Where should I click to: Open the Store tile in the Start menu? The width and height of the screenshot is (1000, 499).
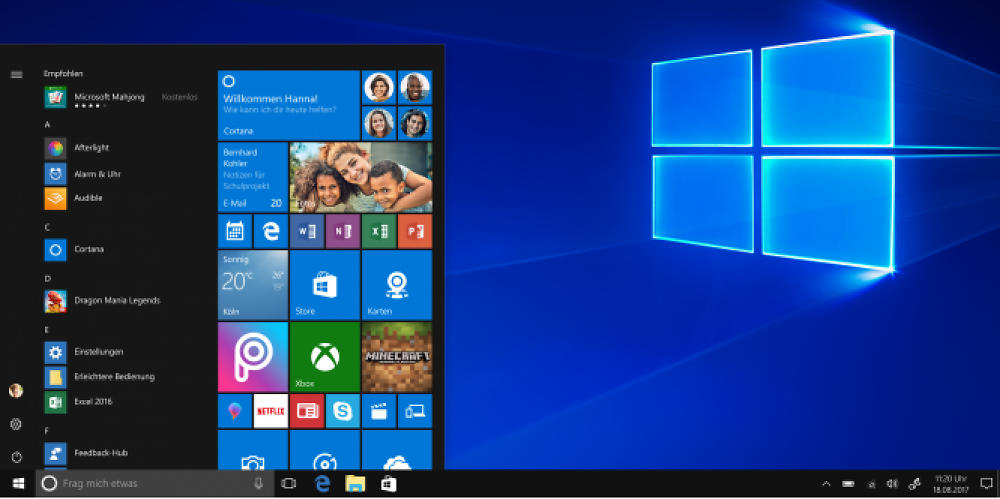pos(325,285)
